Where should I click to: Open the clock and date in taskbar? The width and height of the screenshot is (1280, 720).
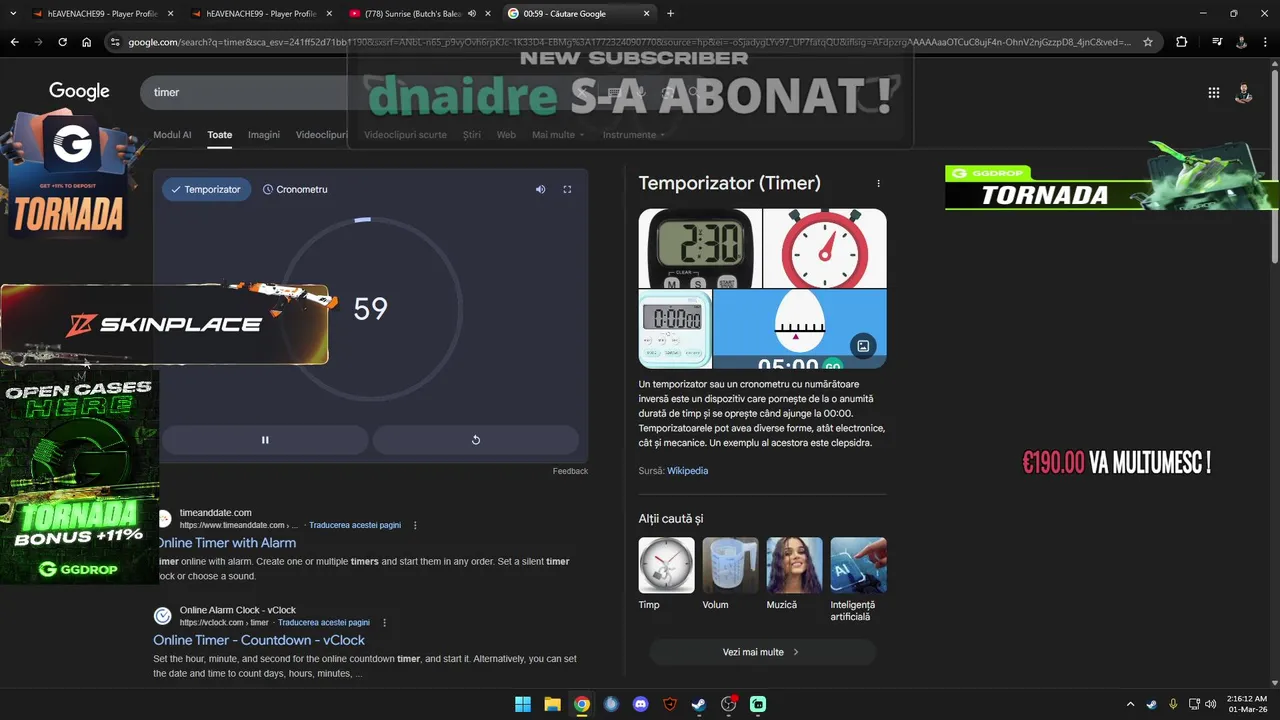tap(1246, 704)
